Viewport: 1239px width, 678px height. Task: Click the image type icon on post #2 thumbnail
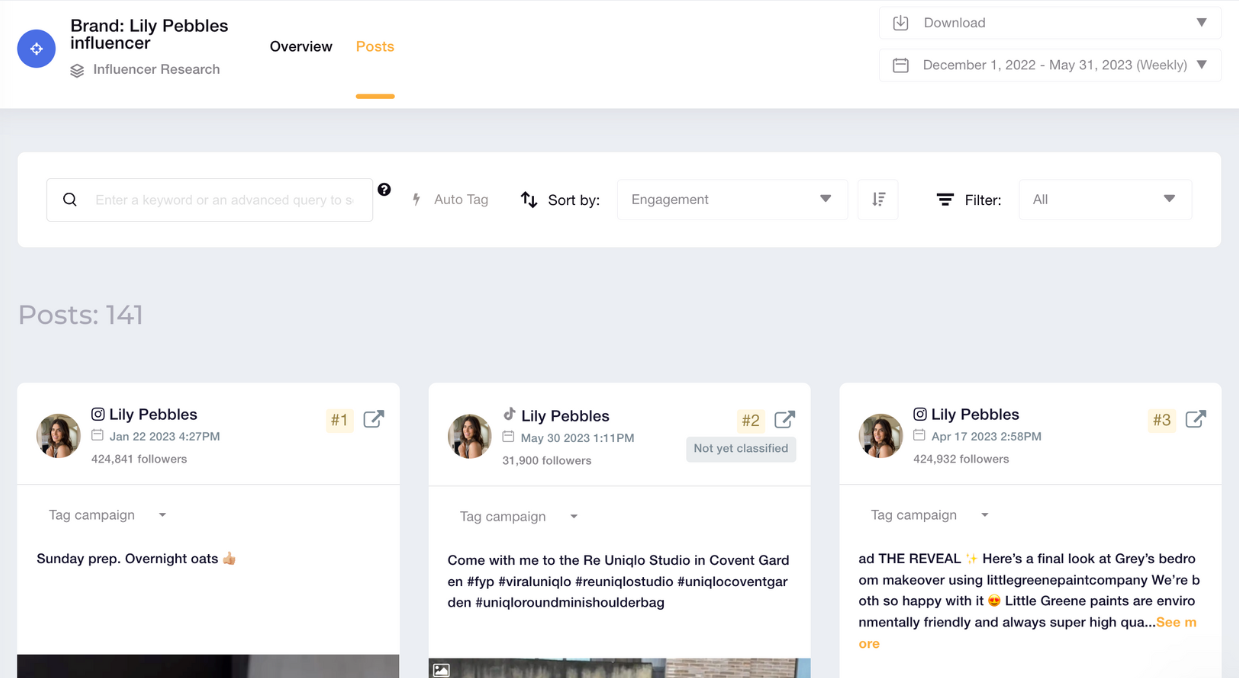click(x=441, y=670)
